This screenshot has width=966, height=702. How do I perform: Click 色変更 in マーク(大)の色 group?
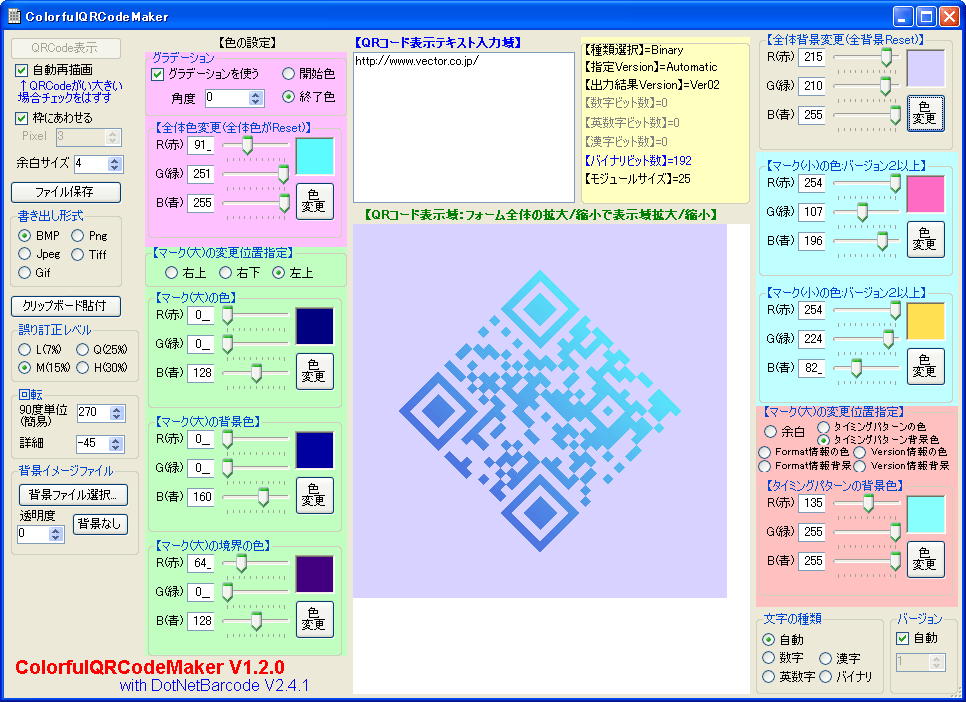coord(315,371)
